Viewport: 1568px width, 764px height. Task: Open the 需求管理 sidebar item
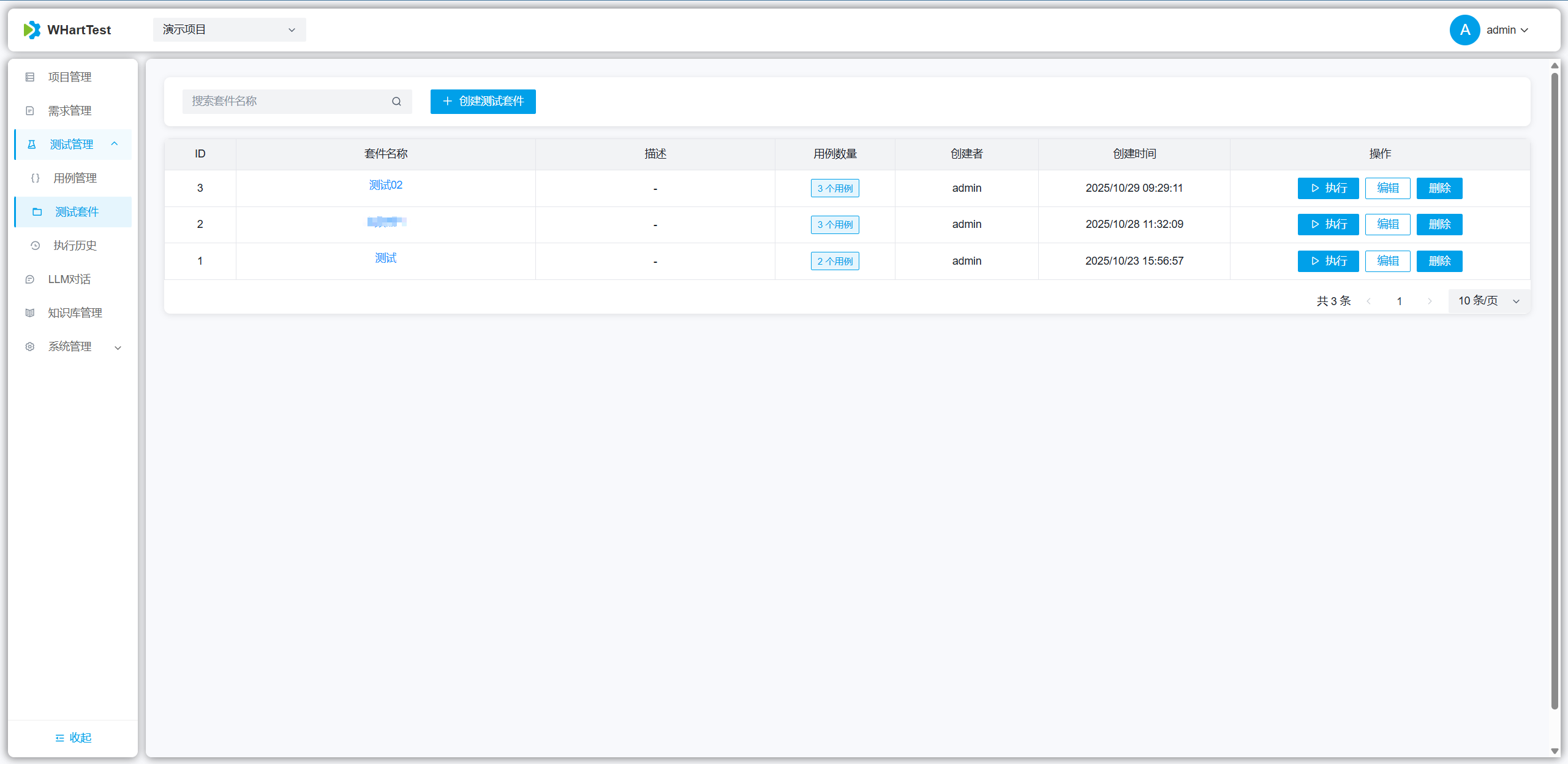tap(70, 111)
